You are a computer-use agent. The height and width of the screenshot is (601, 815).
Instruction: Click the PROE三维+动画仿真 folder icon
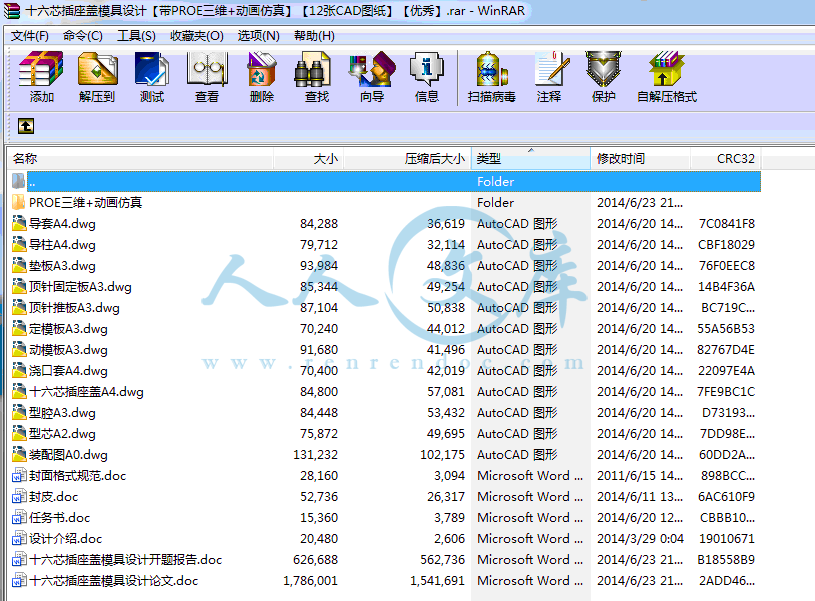pos(19,202)
